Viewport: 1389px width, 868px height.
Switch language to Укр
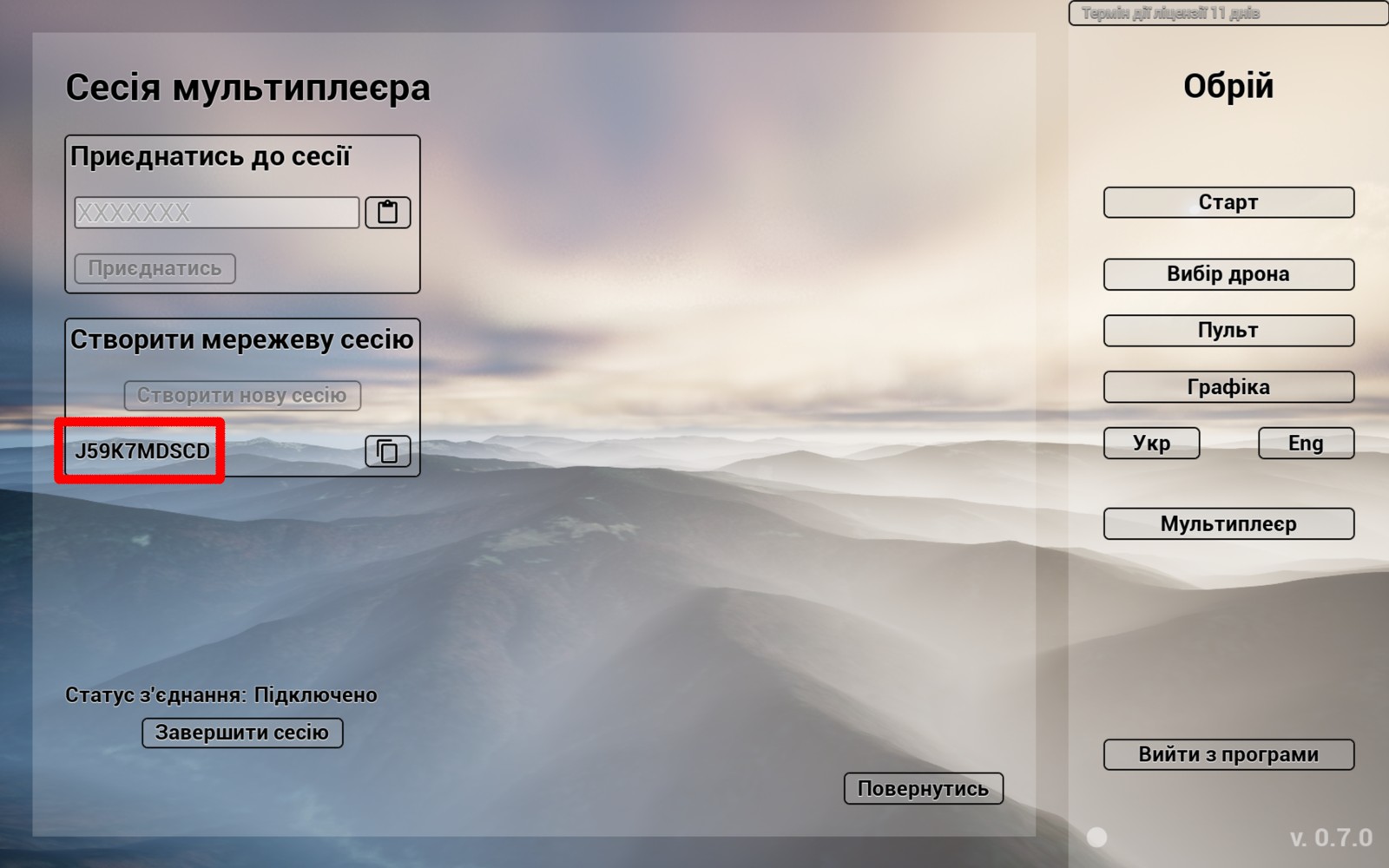coord(1152,443)
